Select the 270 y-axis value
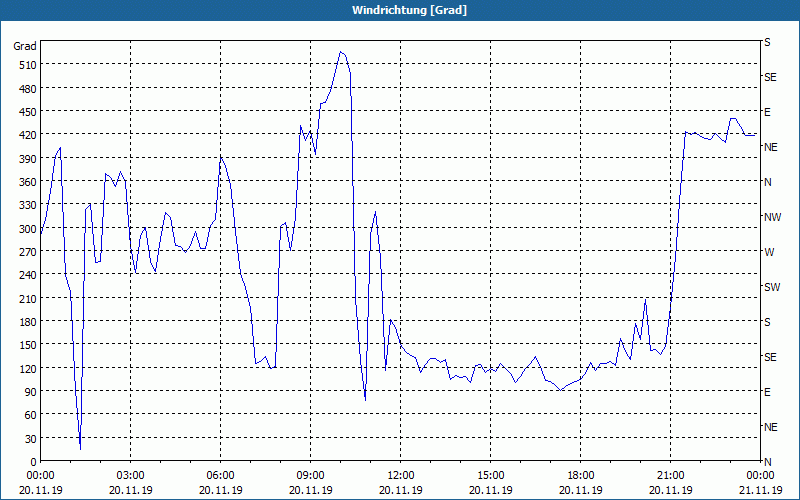 coord(28,252)
